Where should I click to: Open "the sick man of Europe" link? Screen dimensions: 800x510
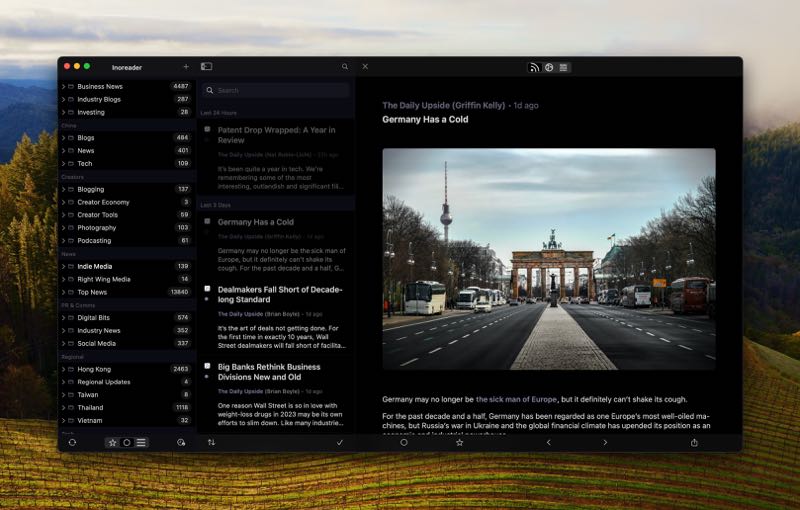[x=516, y=399]
